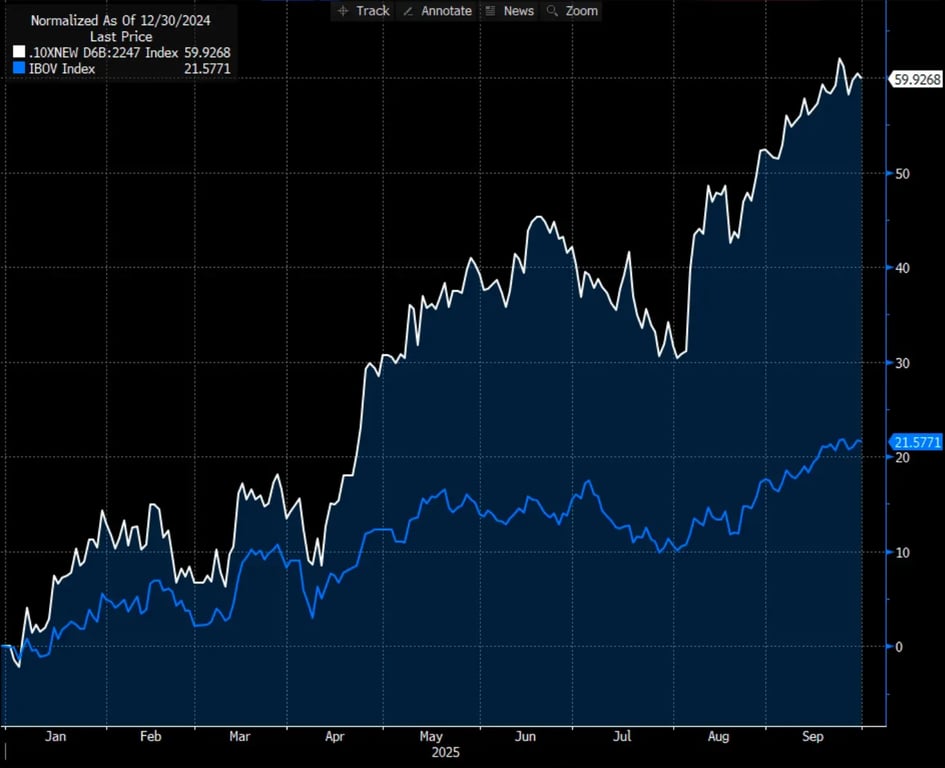Click the Sep label on the time axis
This screenshot has height=768, width=945.
pyautogui.click(x=812, y=736)
